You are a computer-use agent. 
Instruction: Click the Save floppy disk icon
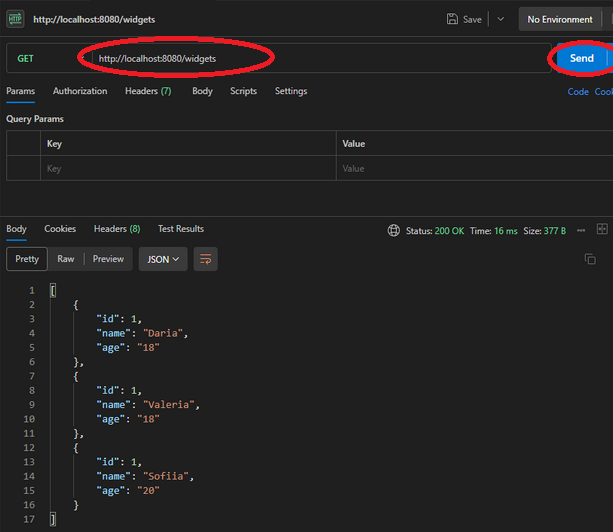point(454,19)
